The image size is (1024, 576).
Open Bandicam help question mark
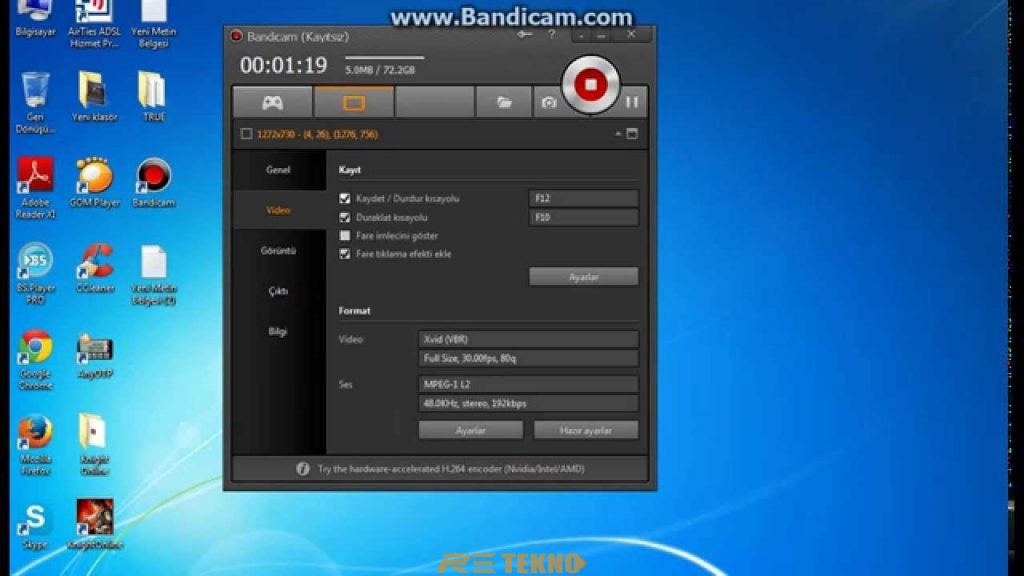[x=552, y=35]
